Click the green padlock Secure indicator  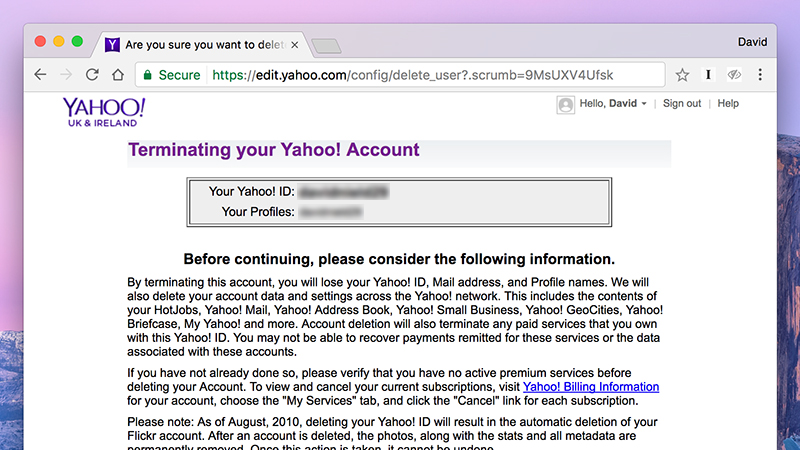click(x=171, y=75)
